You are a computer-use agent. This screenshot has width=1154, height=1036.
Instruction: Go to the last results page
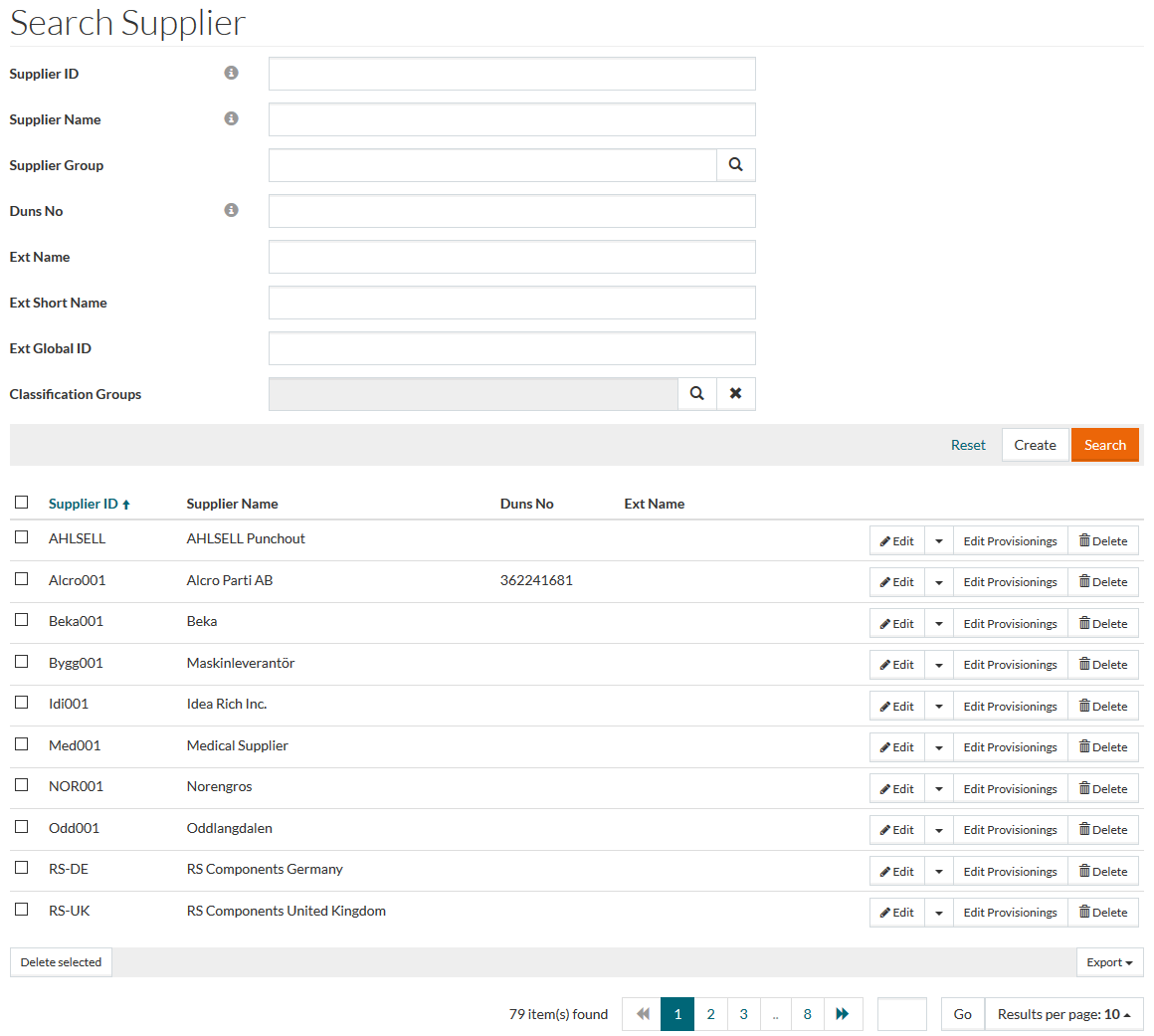(x=843, y=1014)
